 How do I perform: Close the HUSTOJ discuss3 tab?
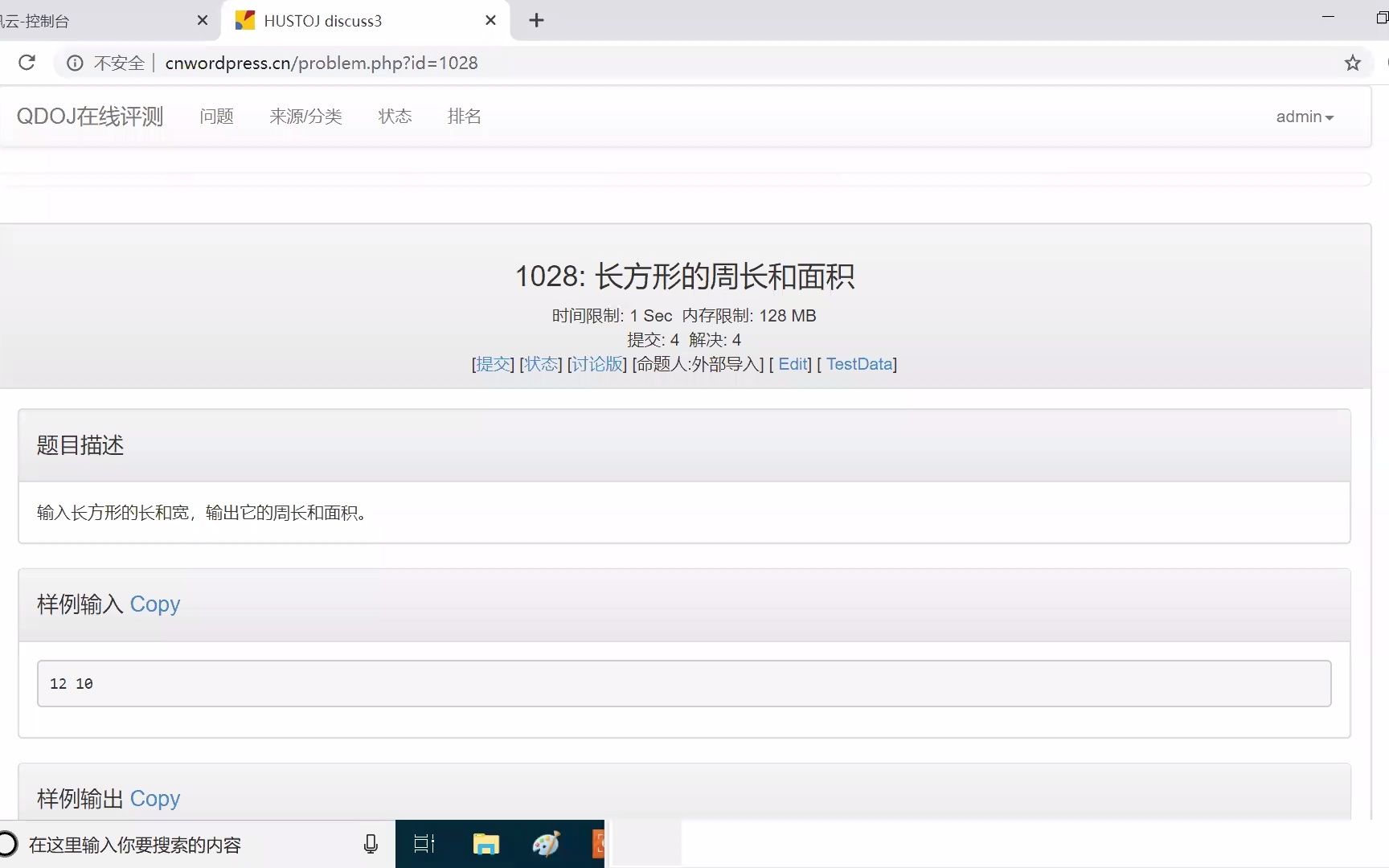coord(490,21)
